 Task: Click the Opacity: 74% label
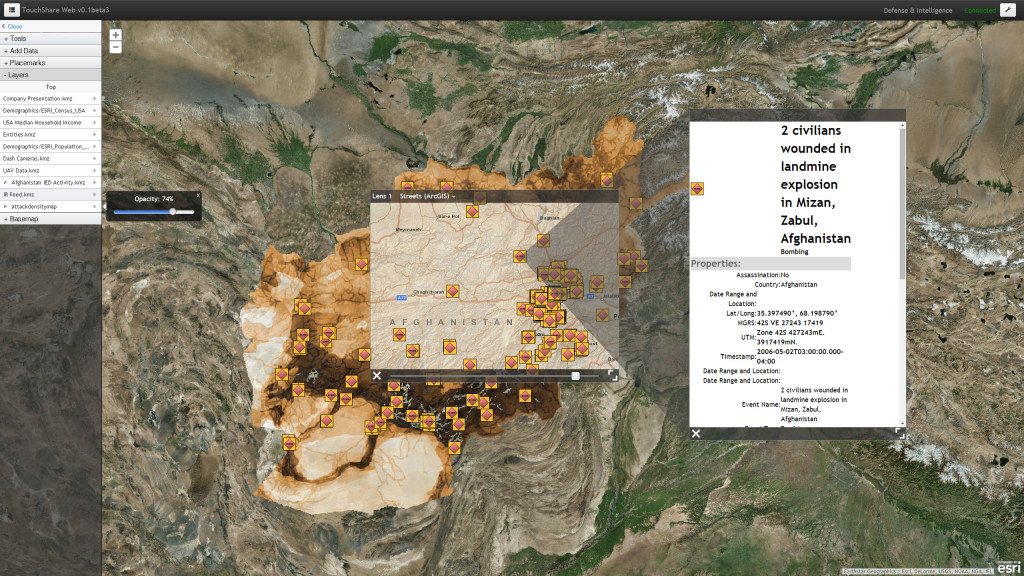[154, 199]
